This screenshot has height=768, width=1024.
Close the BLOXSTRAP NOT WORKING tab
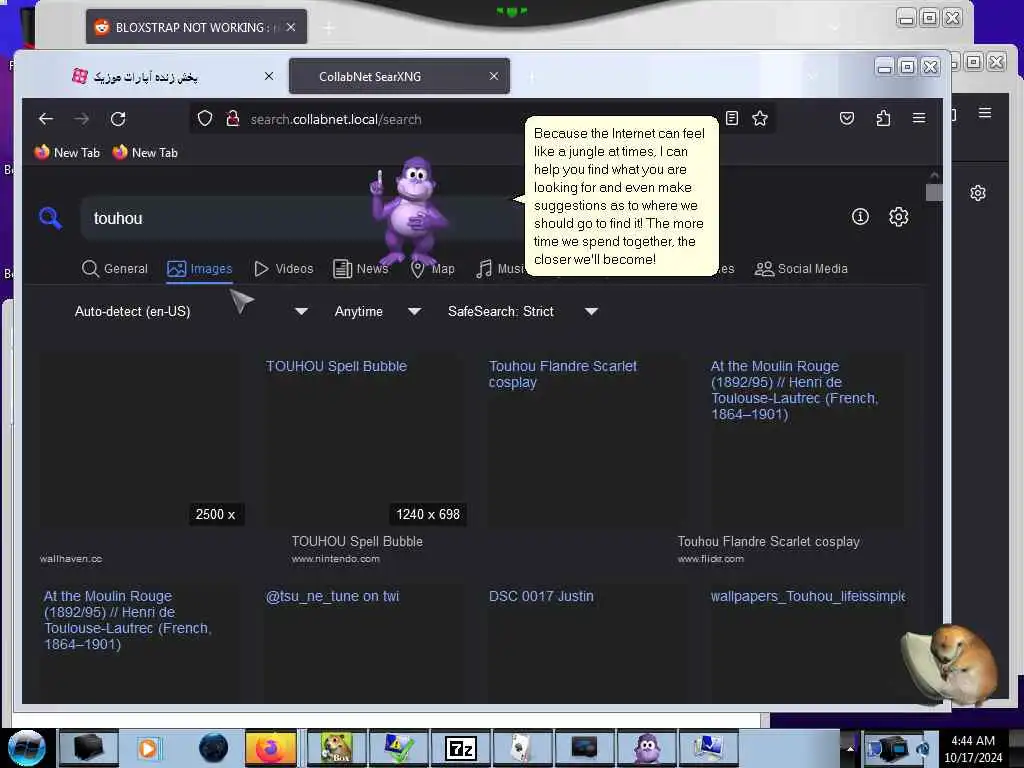[x=291, y=27]
